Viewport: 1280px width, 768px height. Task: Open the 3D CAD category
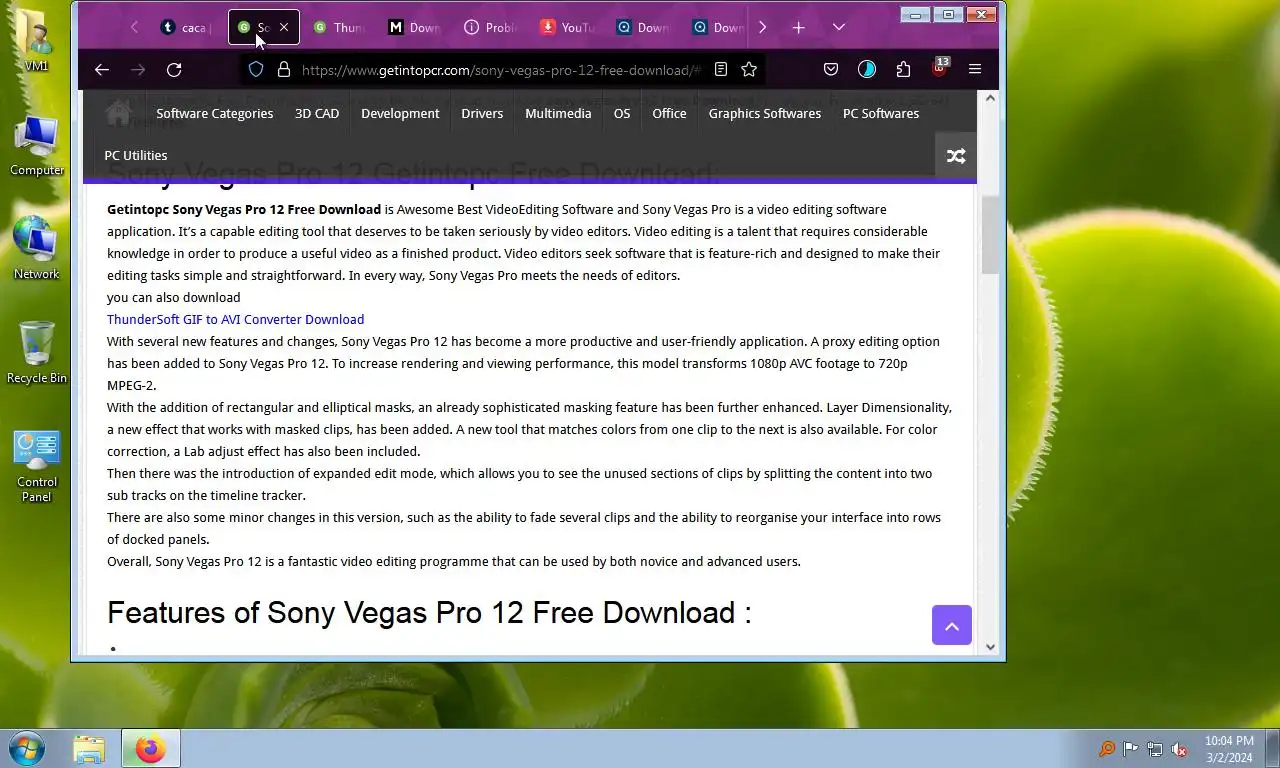[x=317, y=113]
